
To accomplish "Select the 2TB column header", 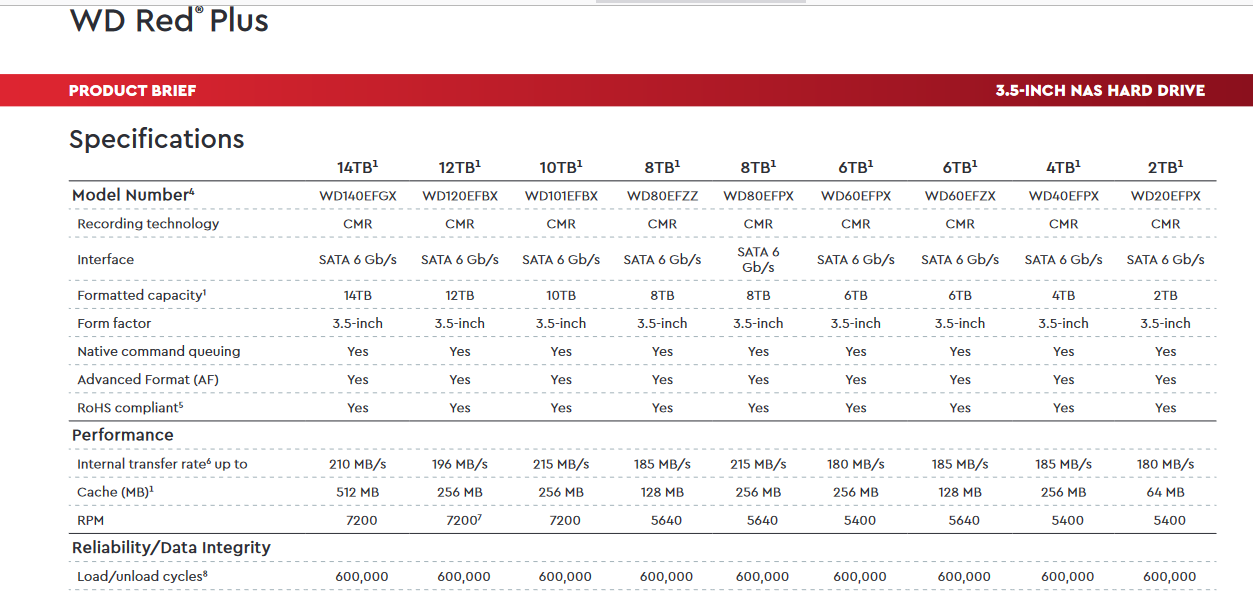I will [1165, 167].
